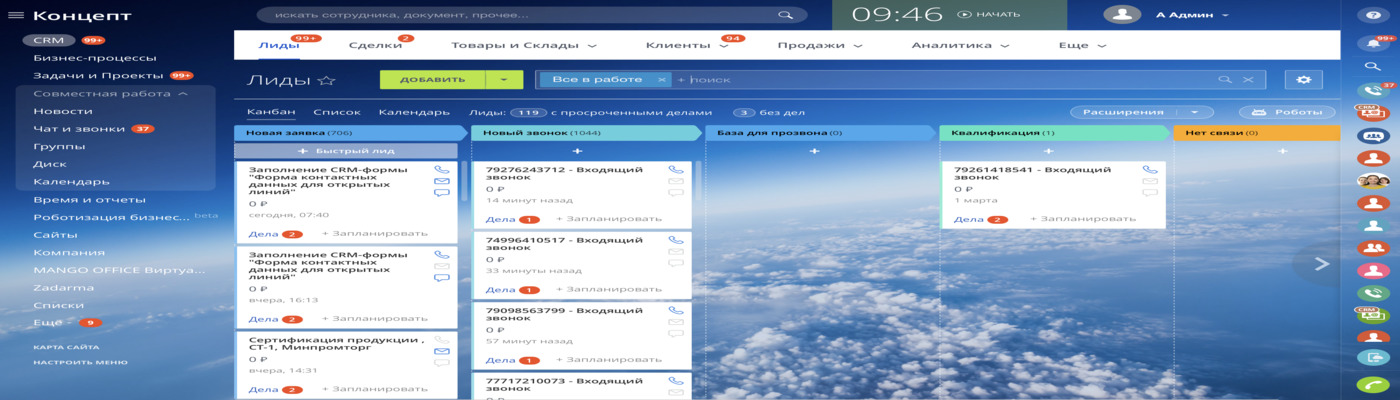Click the НАСТРОИТЬ МЕНЮ link
Viewport: 1400px width, 400px height.
point(80,363)
